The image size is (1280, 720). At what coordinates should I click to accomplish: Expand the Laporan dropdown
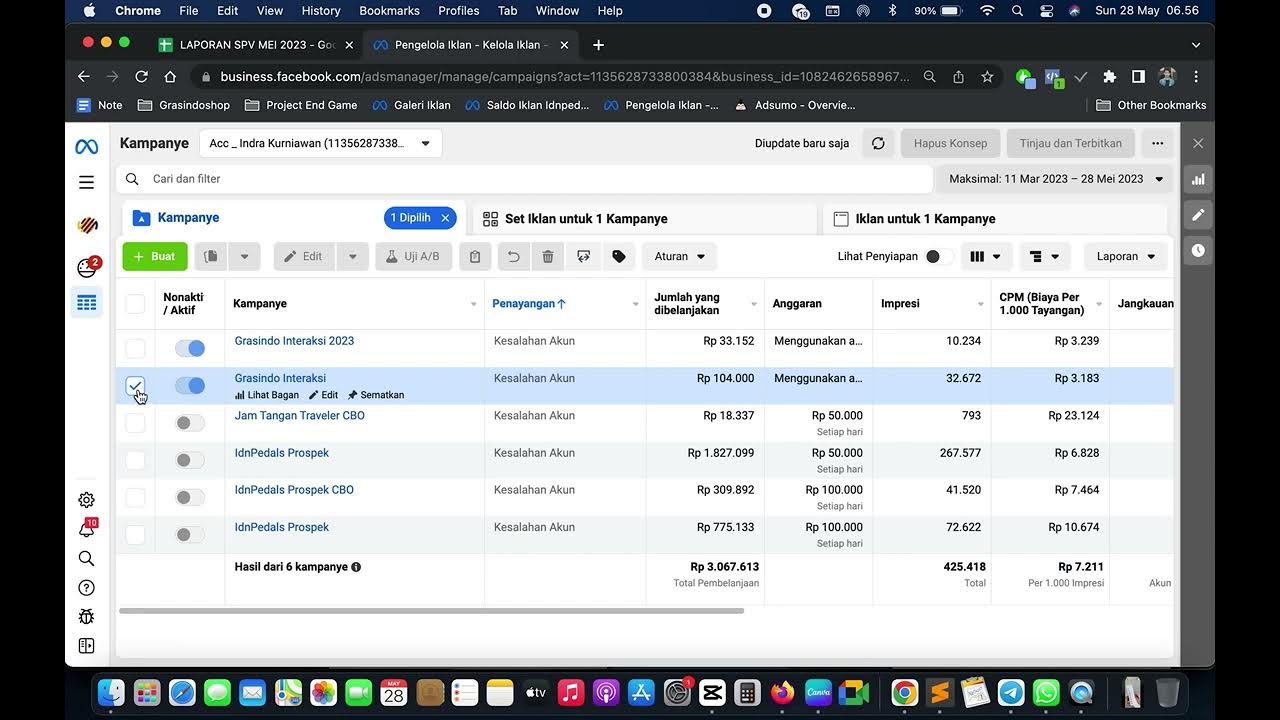pos(1126,256)
